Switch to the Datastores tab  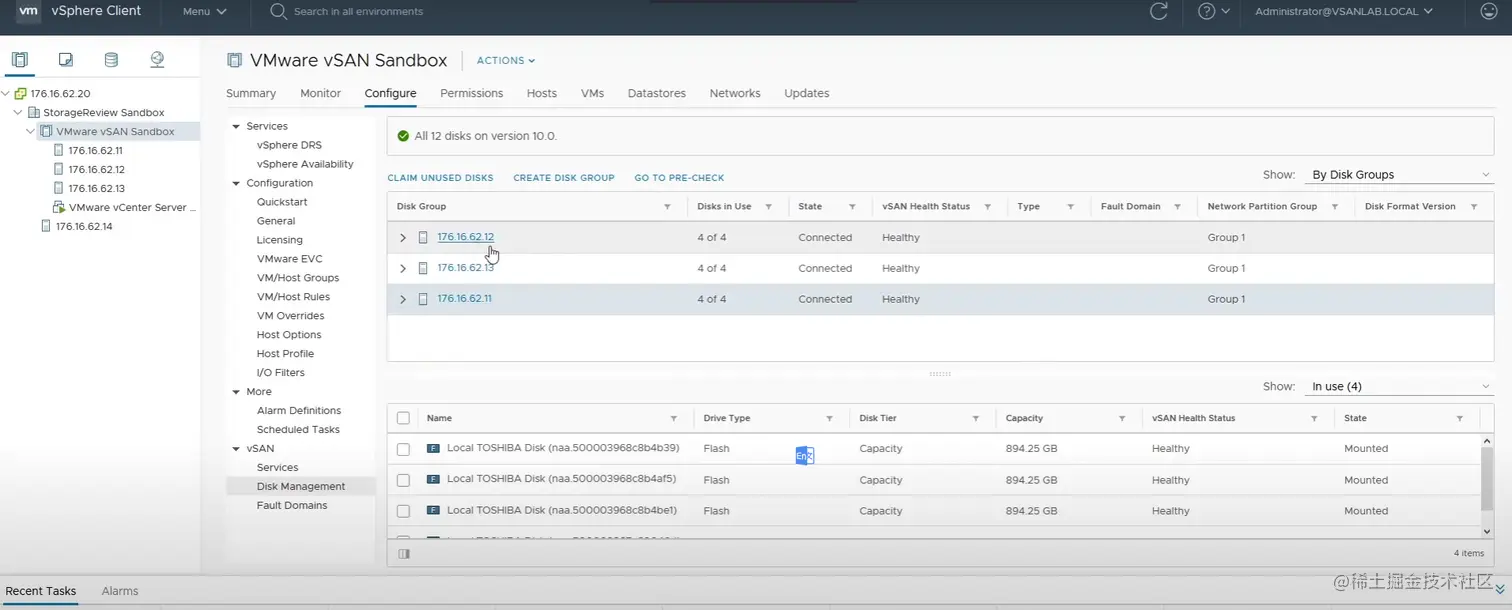(657, 93)
